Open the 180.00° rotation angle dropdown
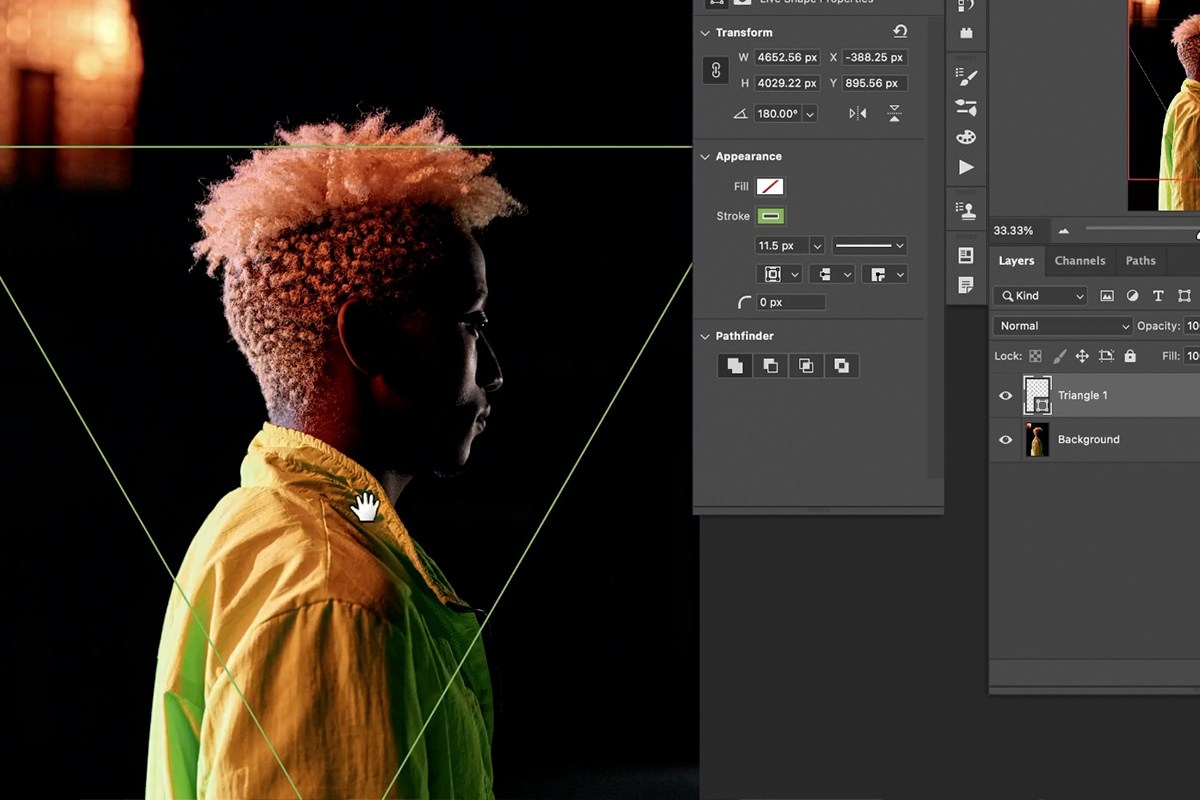The width and height of the screenshot is (1200, 800). pyautogui.click(x=810, y=114)
